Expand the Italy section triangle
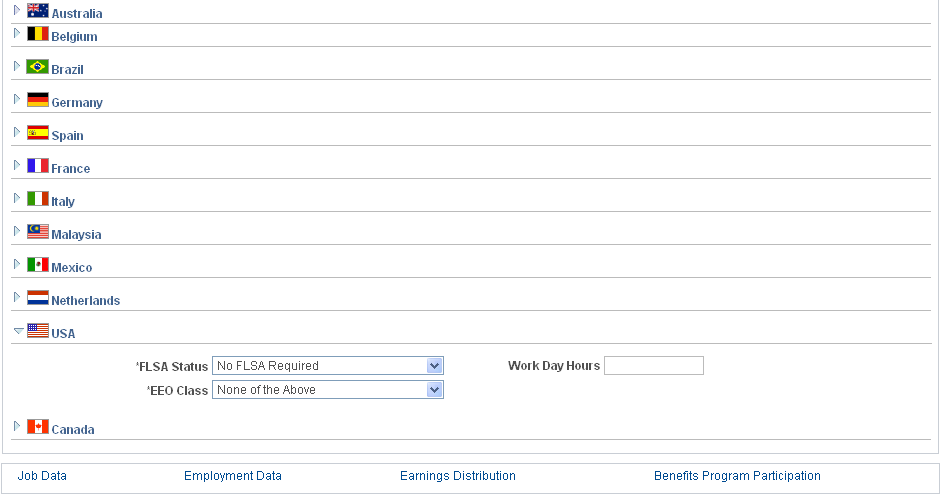 pos(17,198)
